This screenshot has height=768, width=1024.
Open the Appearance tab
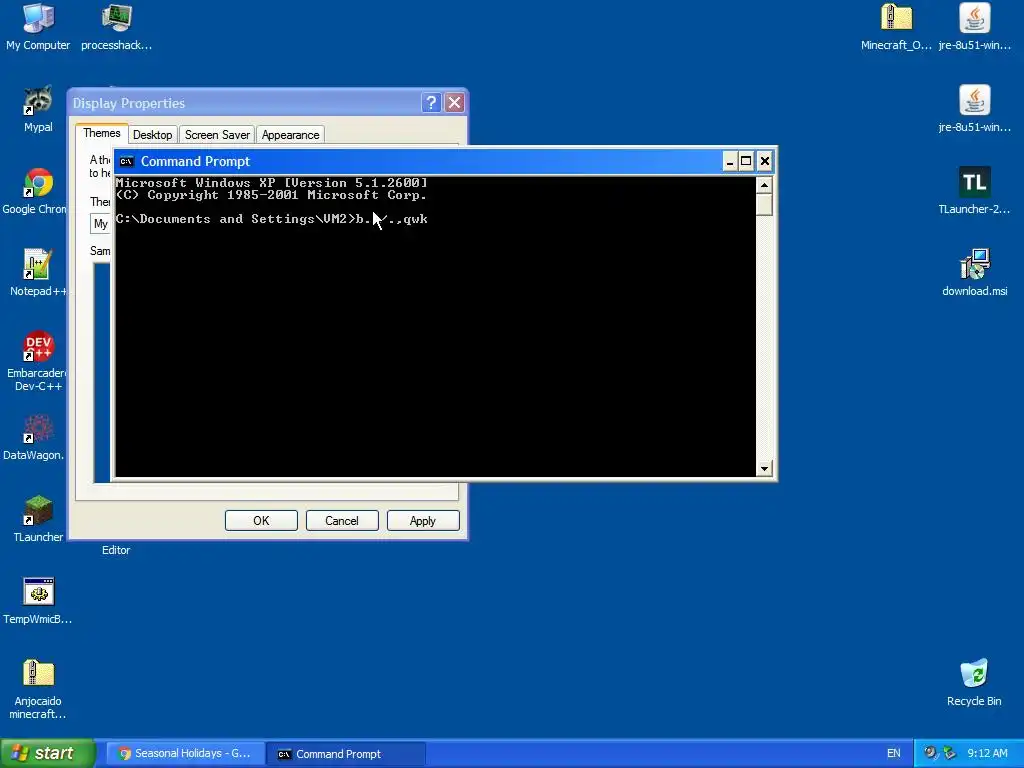pyautogui.click(x=291, y=135)
